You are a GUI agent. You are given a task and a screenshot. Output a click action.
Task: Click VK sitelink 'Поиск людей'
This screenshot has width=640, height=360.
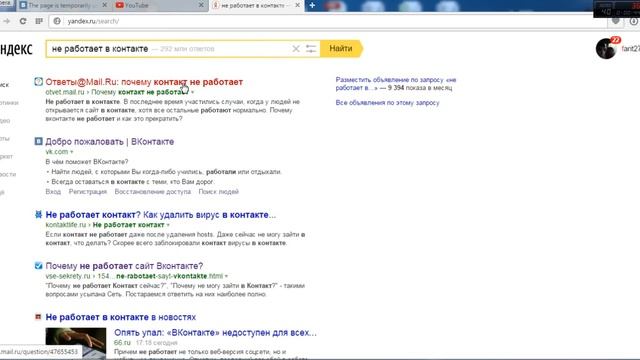pyautogui.click(x=219, y=191)
